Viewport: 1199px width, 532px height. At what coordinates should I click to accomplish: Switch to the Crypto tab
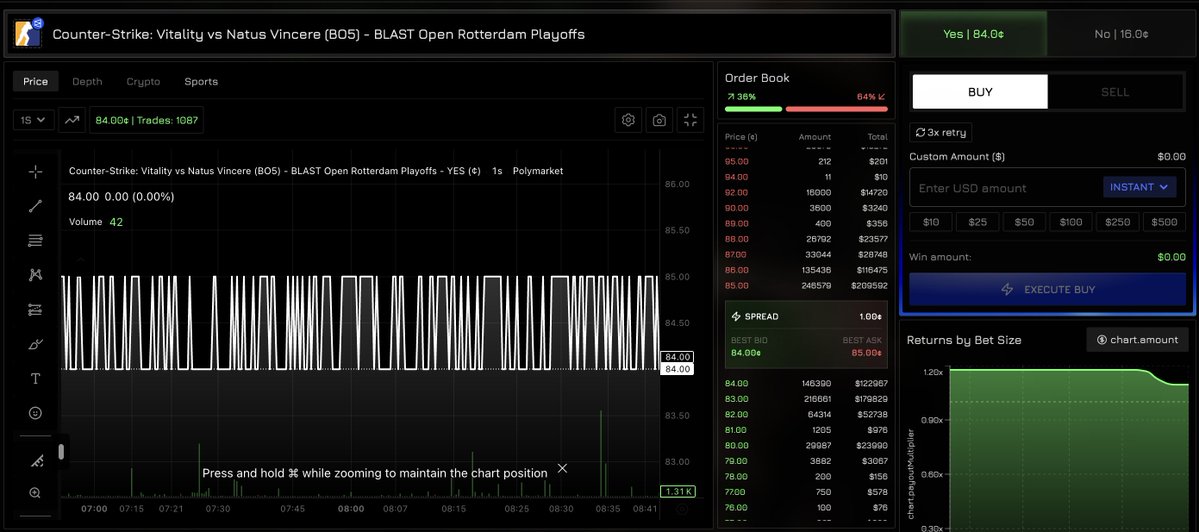pyautogui.click(x=143, y=81)
